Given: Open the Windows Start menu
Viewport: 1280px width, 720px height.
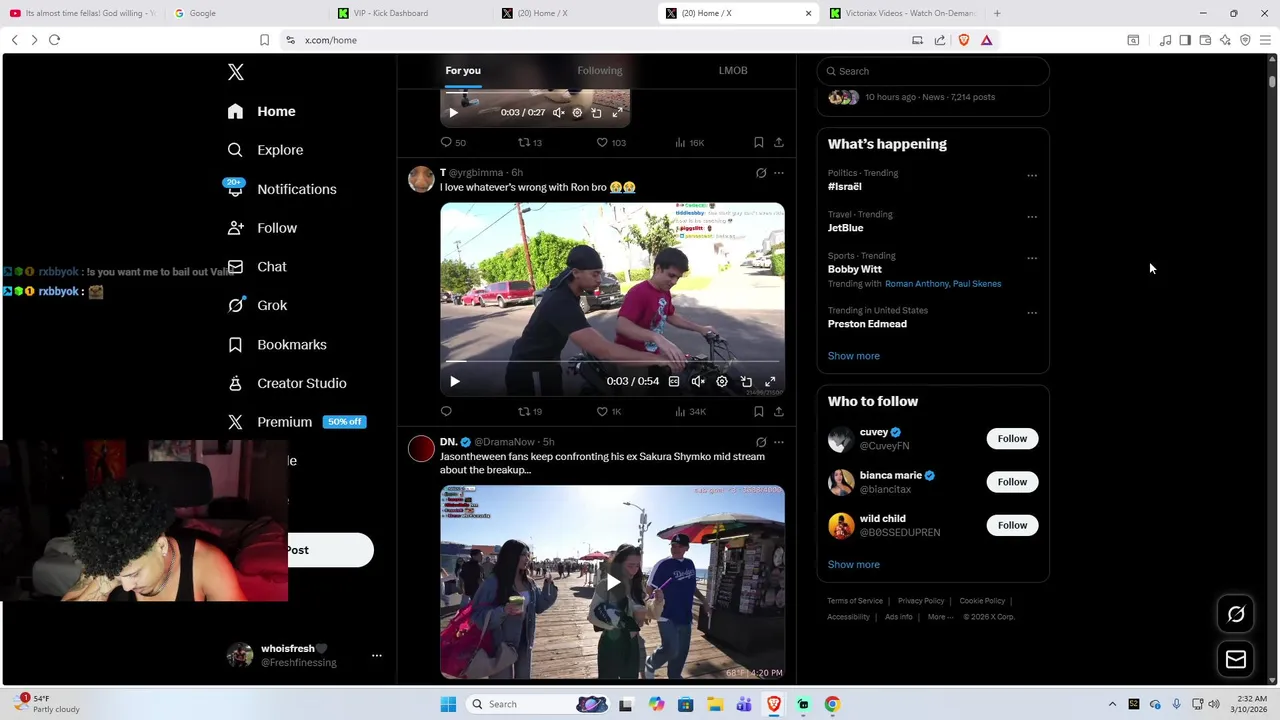Looking at the screenshot, I should [x=448, y=704].
